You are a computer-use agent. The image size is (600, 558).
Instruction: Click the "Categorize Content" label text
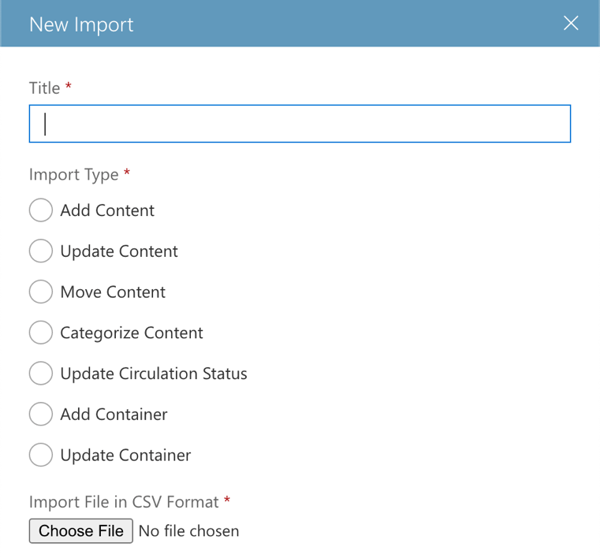[x=132, y=333]
